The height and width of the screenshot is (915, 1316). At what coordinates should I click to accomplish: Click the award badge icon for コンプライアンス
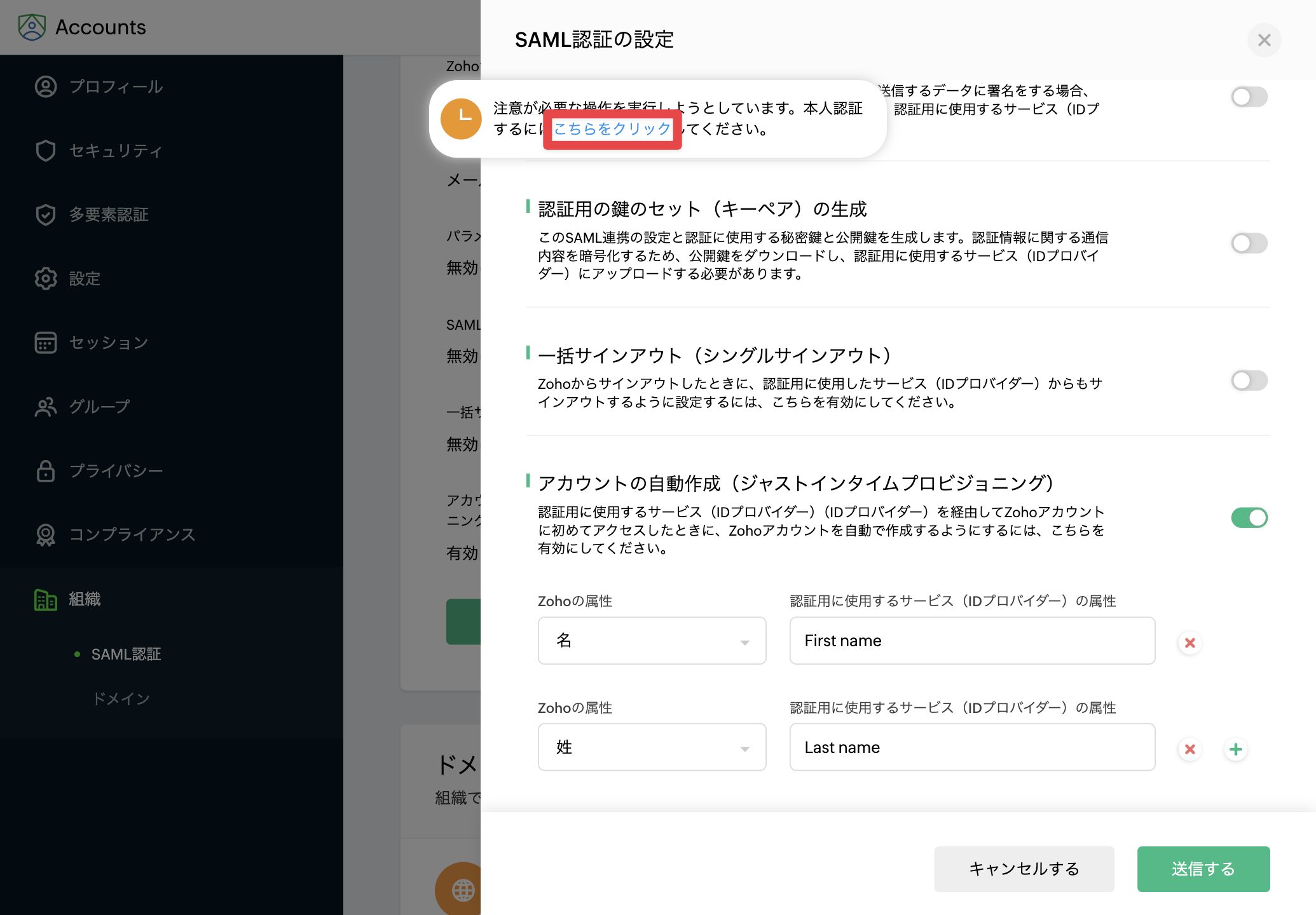click(46, 535)
